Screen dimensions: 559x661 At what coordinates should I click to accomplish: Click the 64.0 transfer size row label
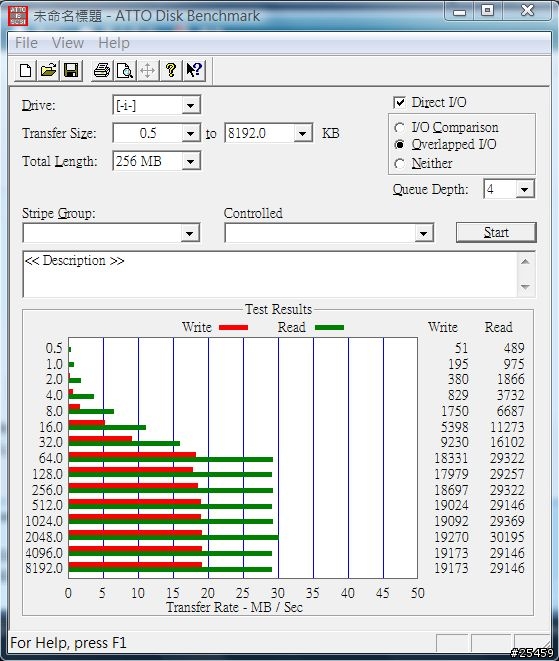coord(51,458)
